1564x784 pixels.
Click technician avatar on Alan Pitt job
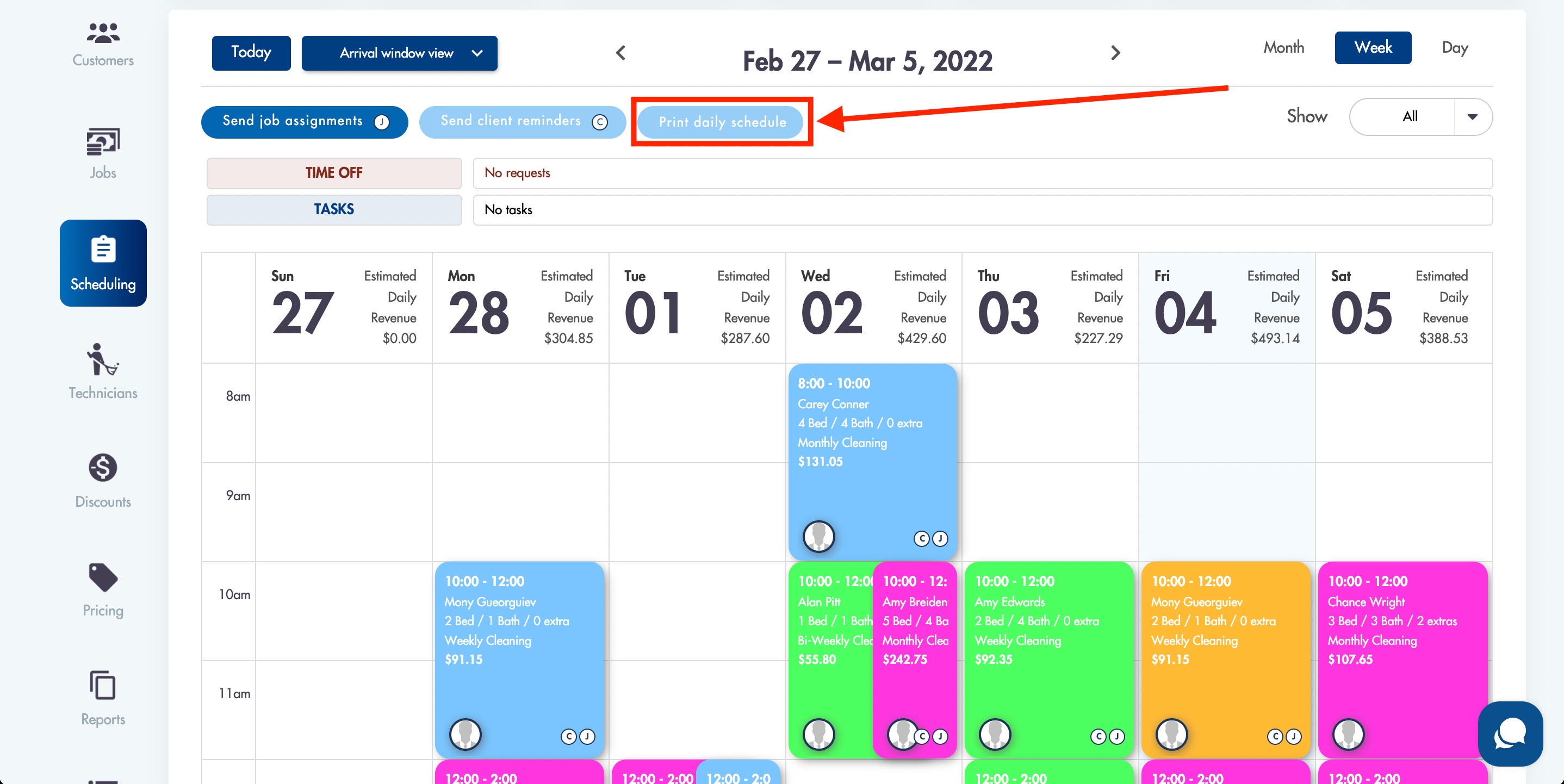818,734
